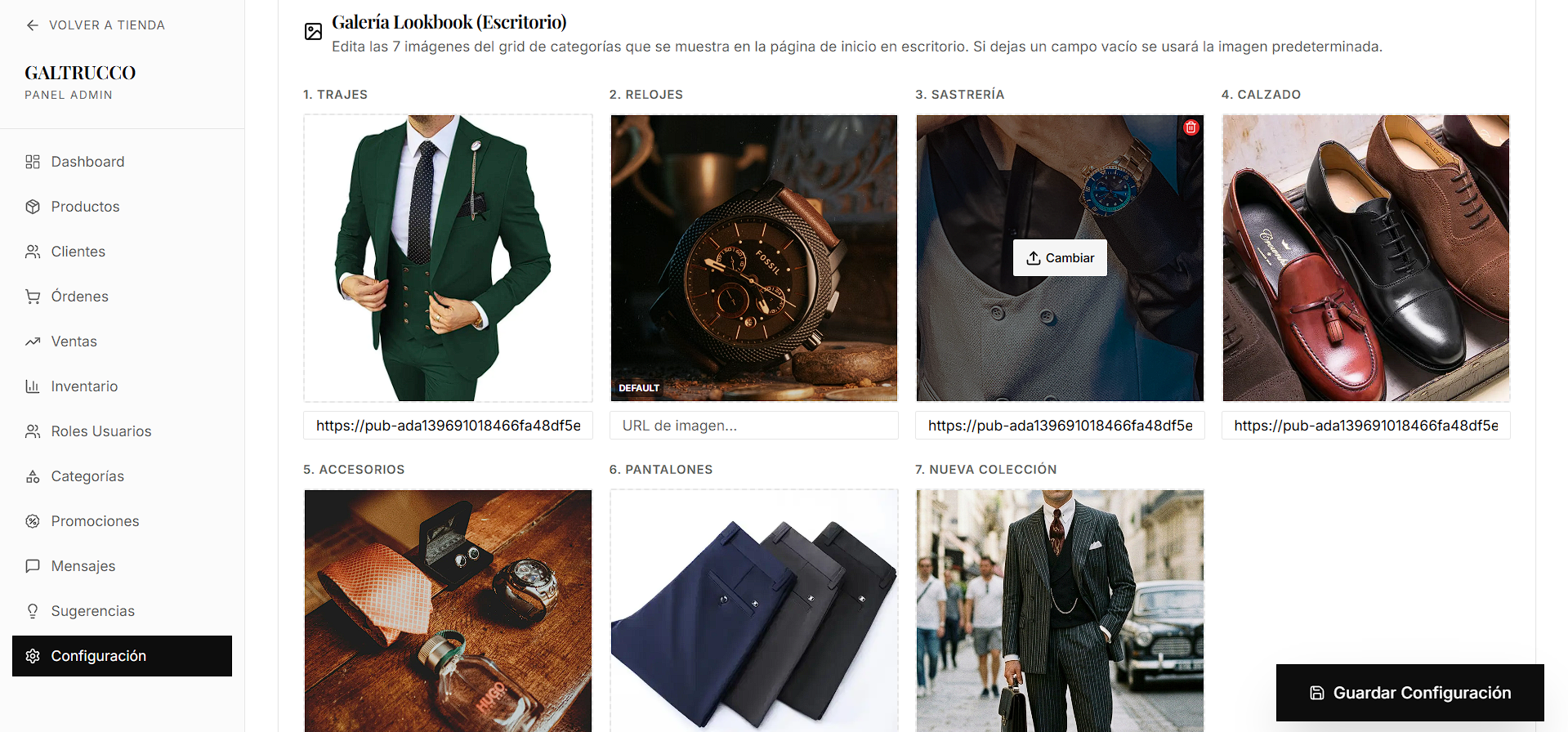This screenshot has height=732, width=1568.
Task: Click the Ventas trending arrow icon
Action: (33, 341)
